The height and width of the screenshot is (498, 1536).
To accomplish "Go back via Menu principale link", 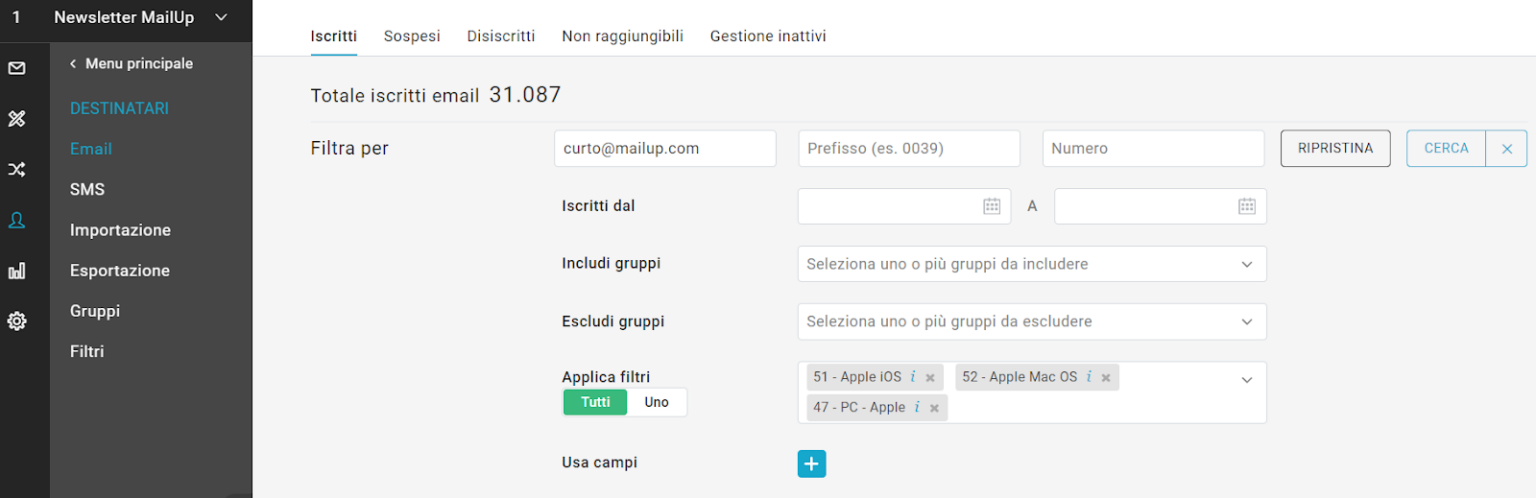I will point(131,64).
